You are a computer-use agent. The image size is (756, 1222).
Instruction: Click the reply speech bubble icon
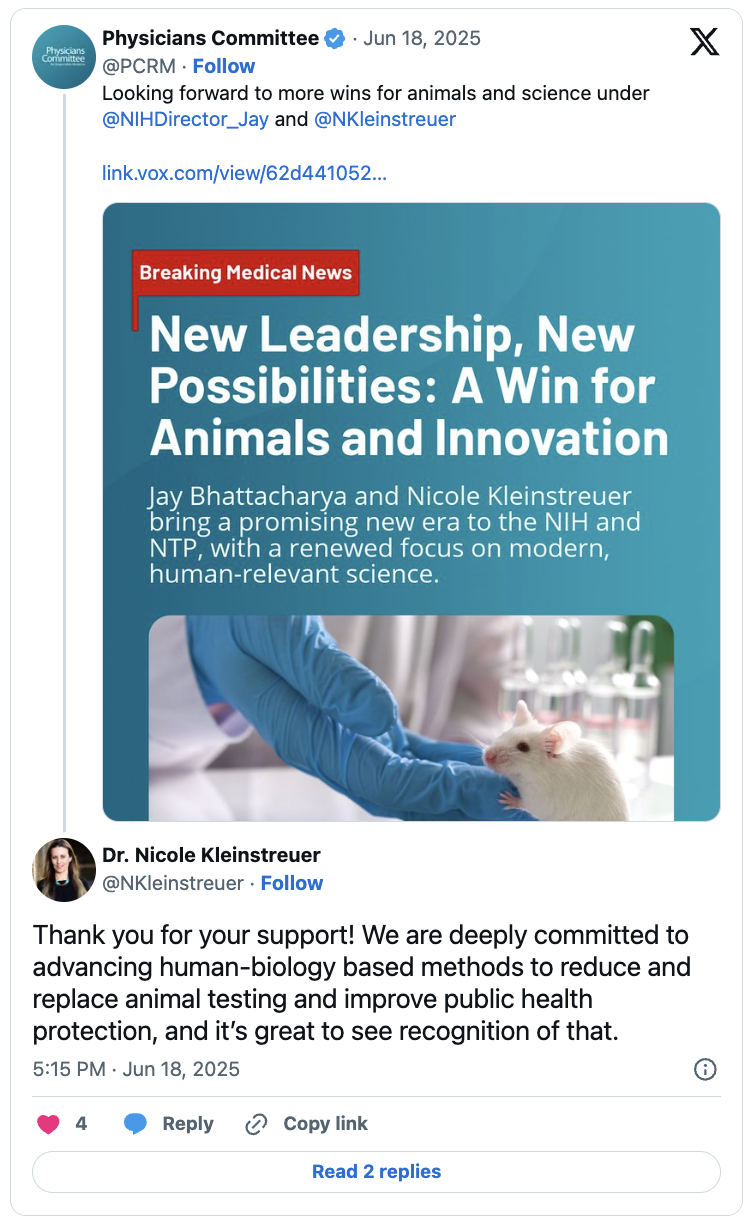click(x=135, y=1124)
